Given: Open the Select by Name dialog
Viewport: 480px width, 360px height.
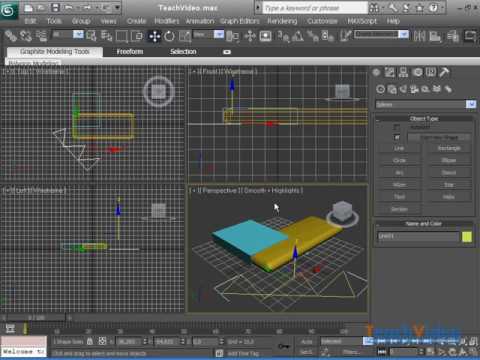Looking at the screenshot, I should 106,36.
